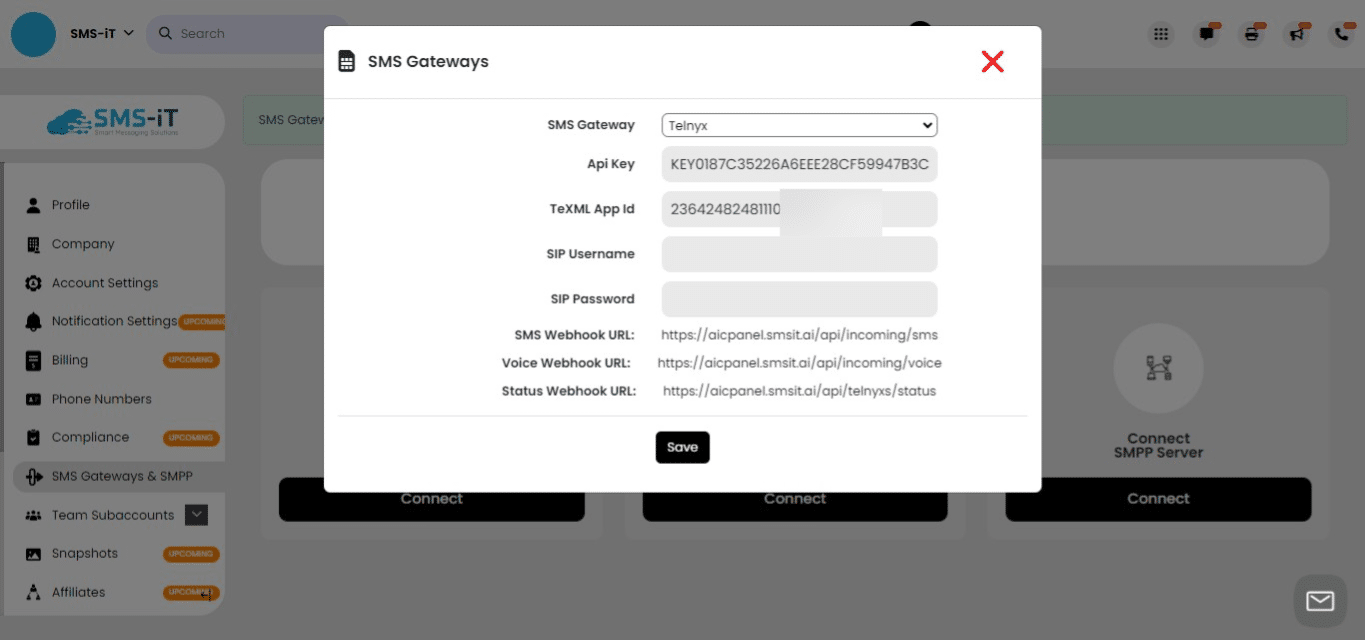Click the SMPP server network icon
1365x640 pixels.
point(1158,368)
